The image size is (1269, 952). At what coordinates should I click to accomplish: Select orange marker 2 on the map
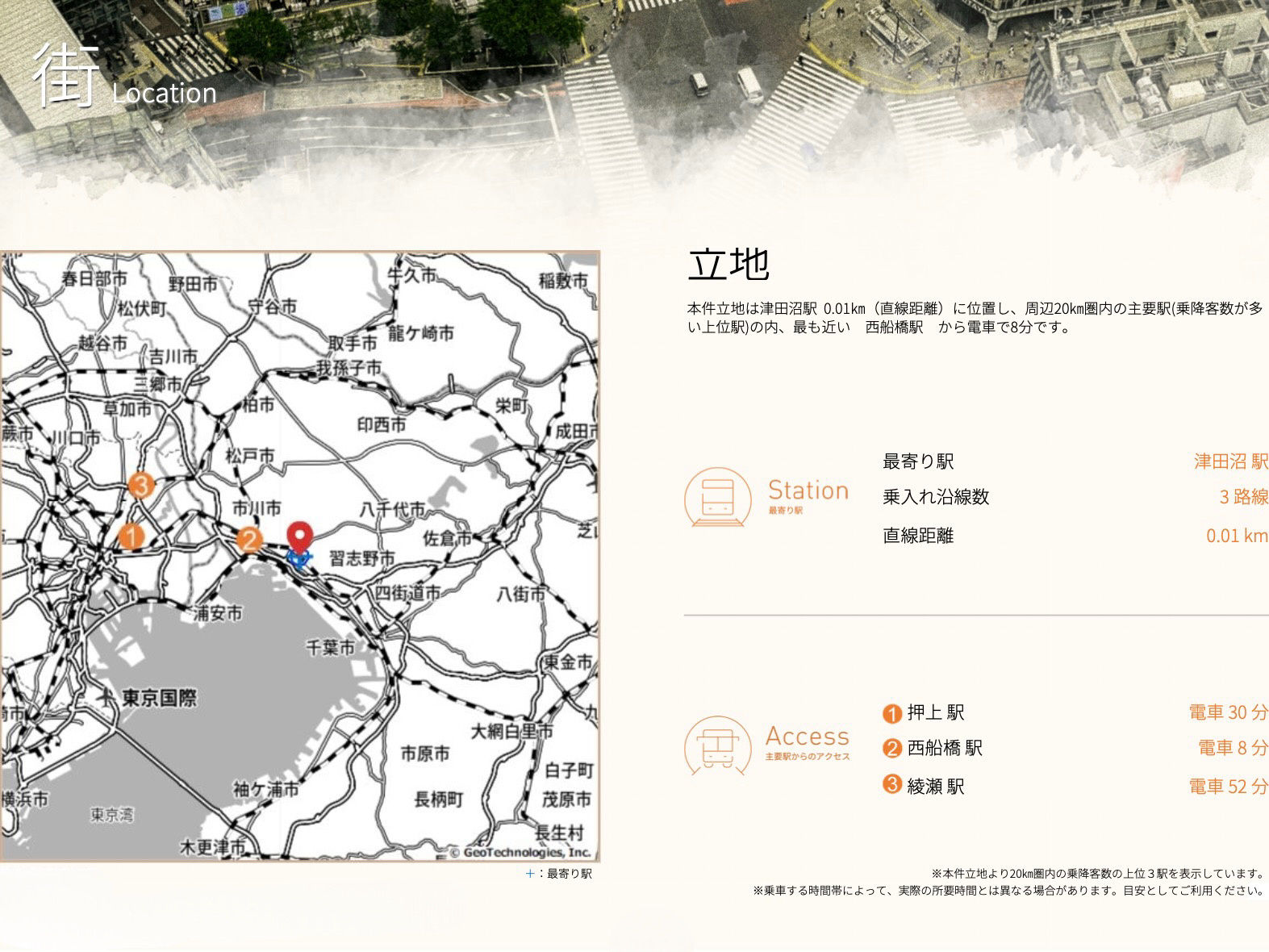point(249,540)
